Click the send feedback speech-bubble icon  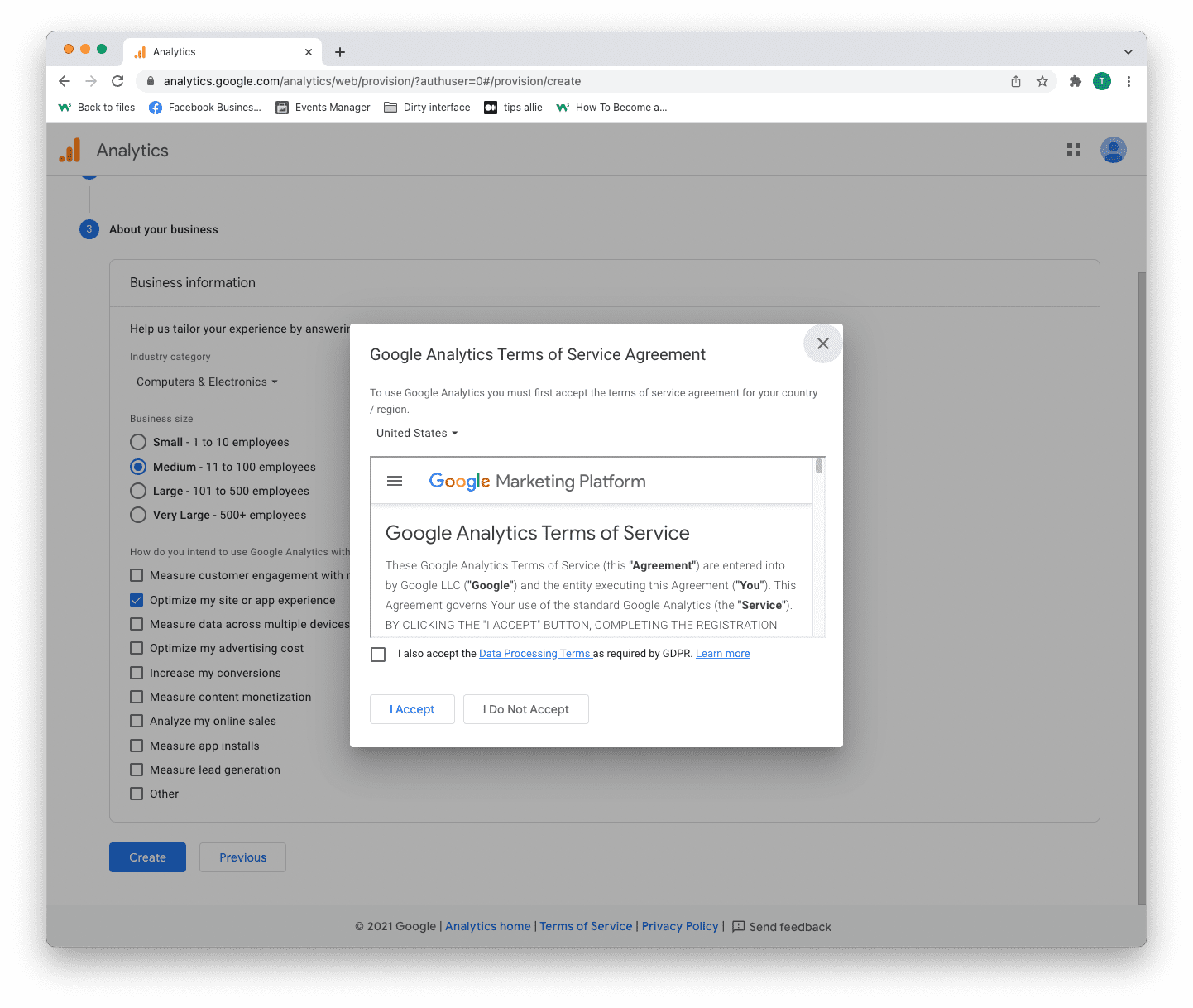[739, 926]
